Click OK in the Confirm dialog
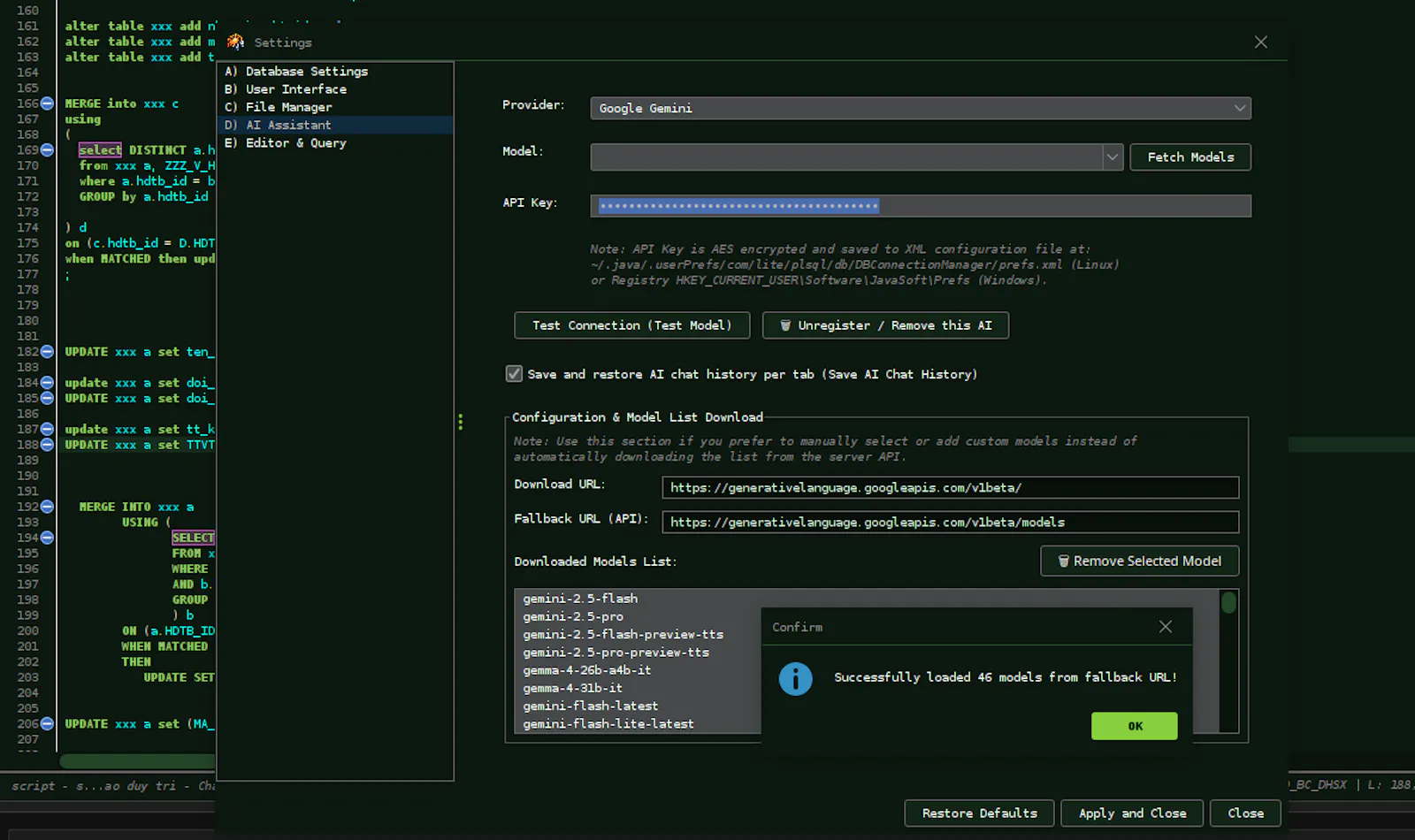The width and height of the screenshot is (1415, 840). [x=1135, y=726]
